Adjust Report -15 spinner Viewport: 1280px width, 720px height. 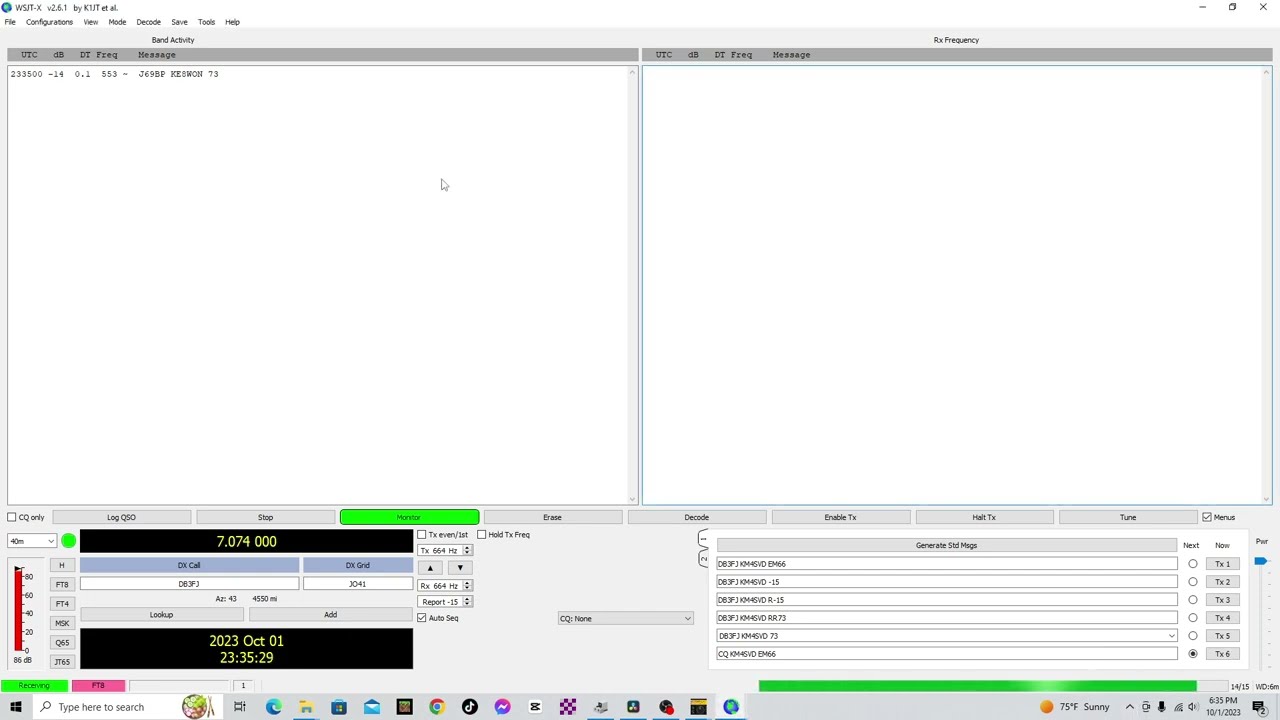[445, 602]
